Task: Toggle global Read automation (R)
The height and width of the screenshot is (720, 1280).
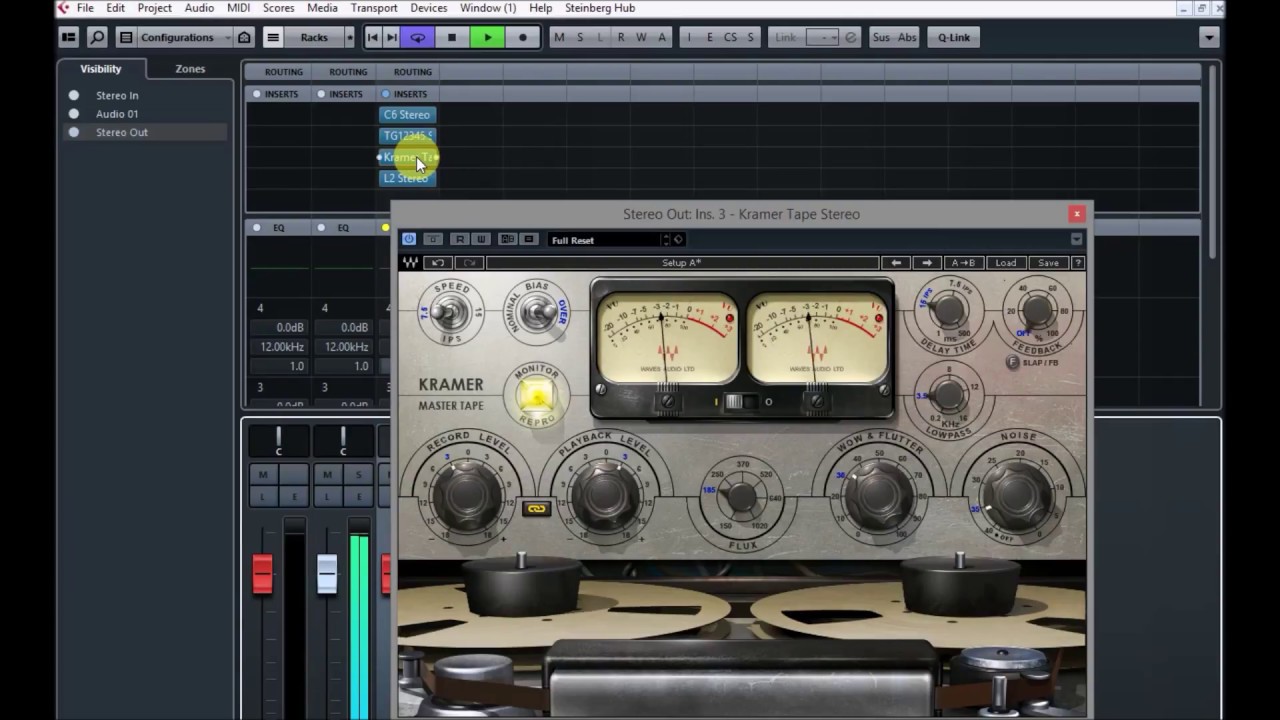Action: pyautogui.click(x=621, y=37)
